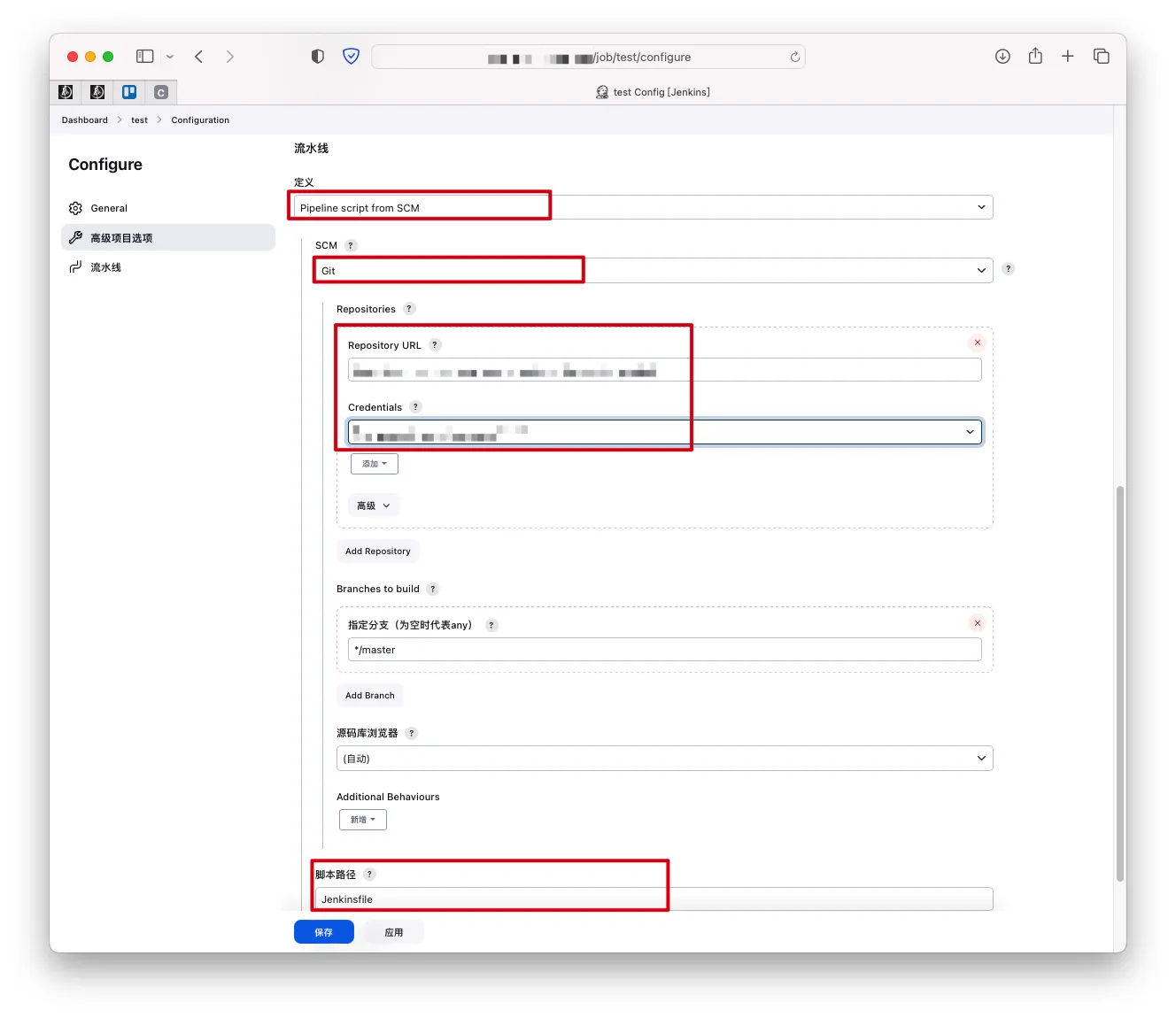Expand the 高级 advanced section
Viewport: 1176px width, 1018px height.
click(x=374, y=505)
